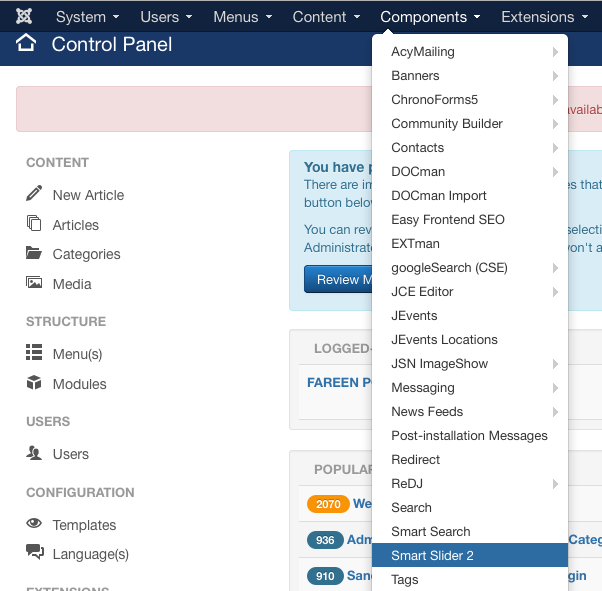Open Smart Search component
This screenshot has height=591, width=602.
(x=470, y=532)
